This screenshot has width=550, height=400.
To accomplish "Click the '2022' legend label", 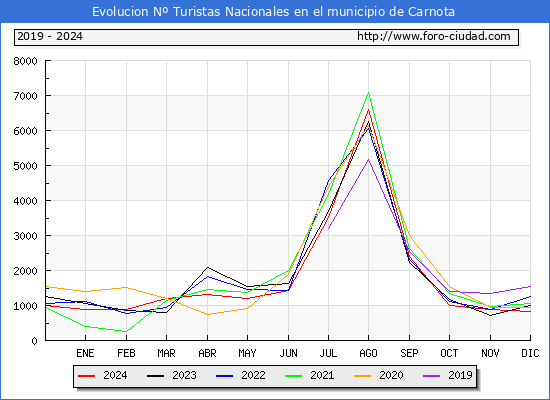I will coord(253,375).
